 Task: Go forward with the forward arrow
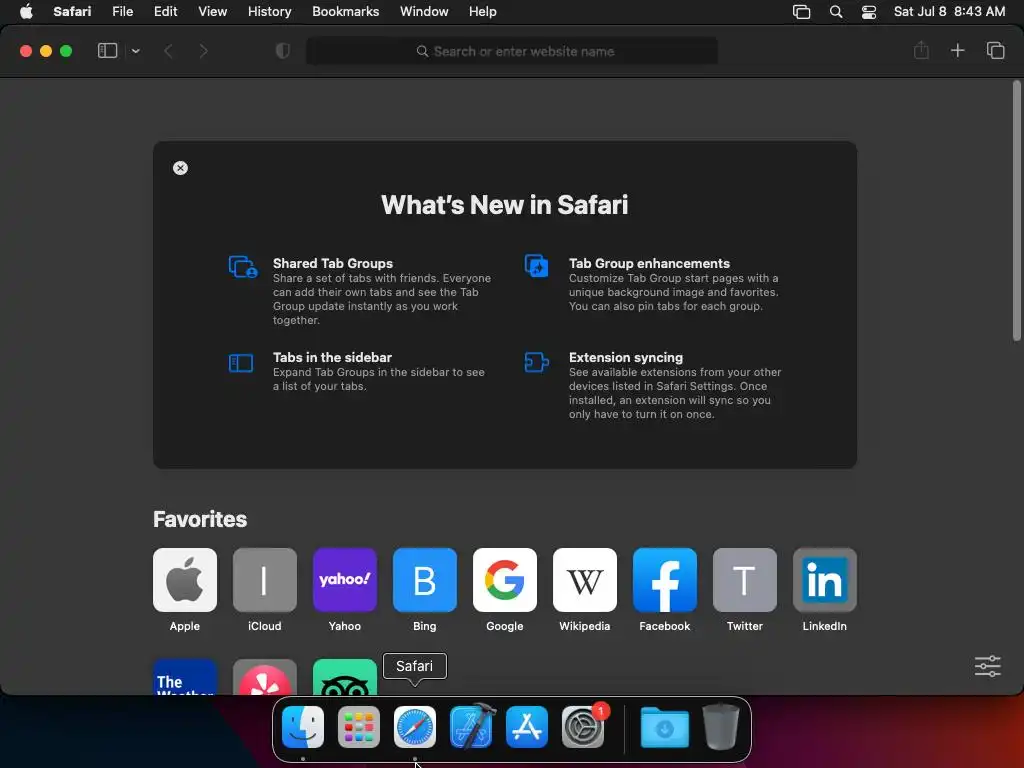tap(204, 51)
